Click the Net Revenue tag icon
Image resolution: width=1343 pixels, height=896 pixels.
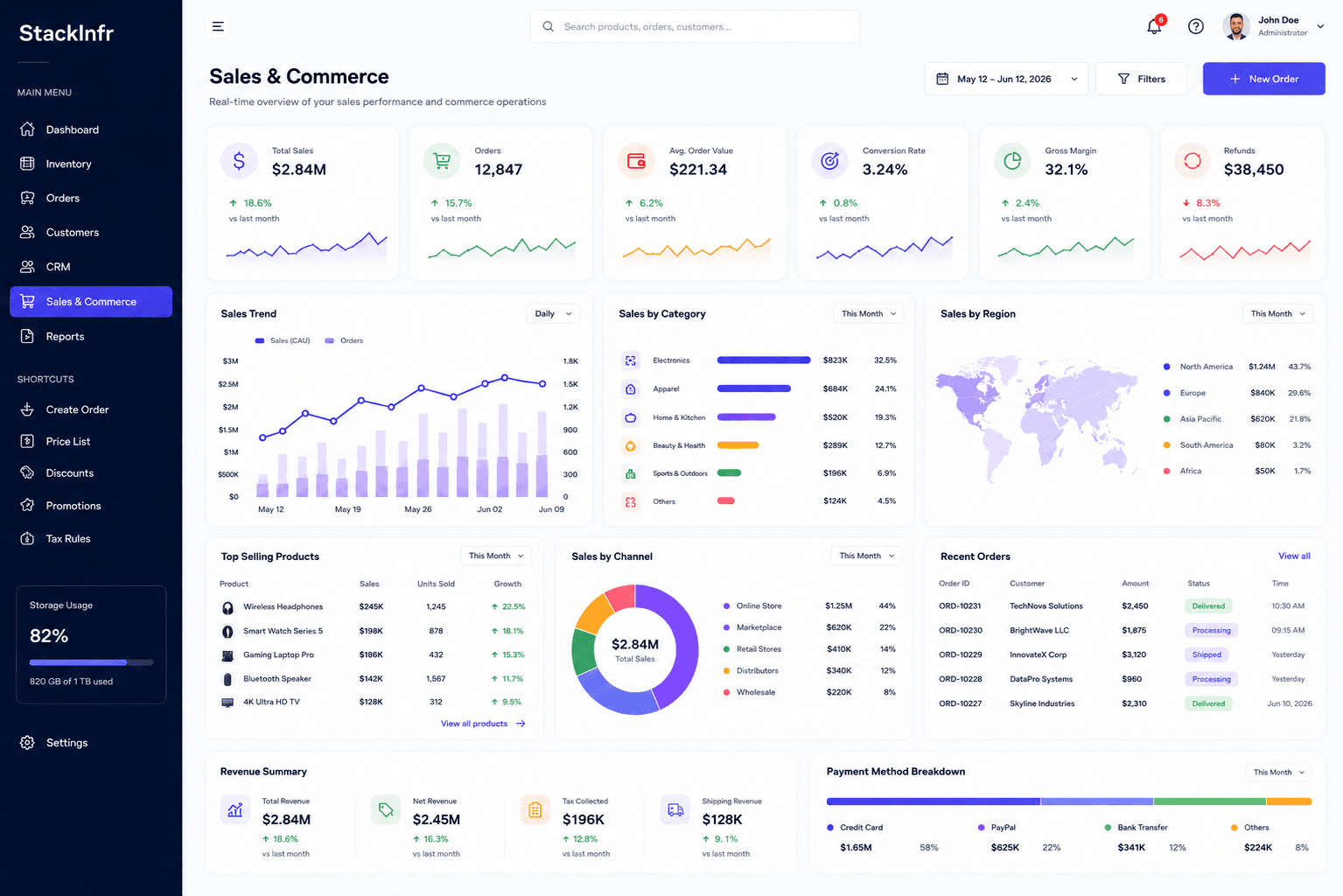click(386, 809)
